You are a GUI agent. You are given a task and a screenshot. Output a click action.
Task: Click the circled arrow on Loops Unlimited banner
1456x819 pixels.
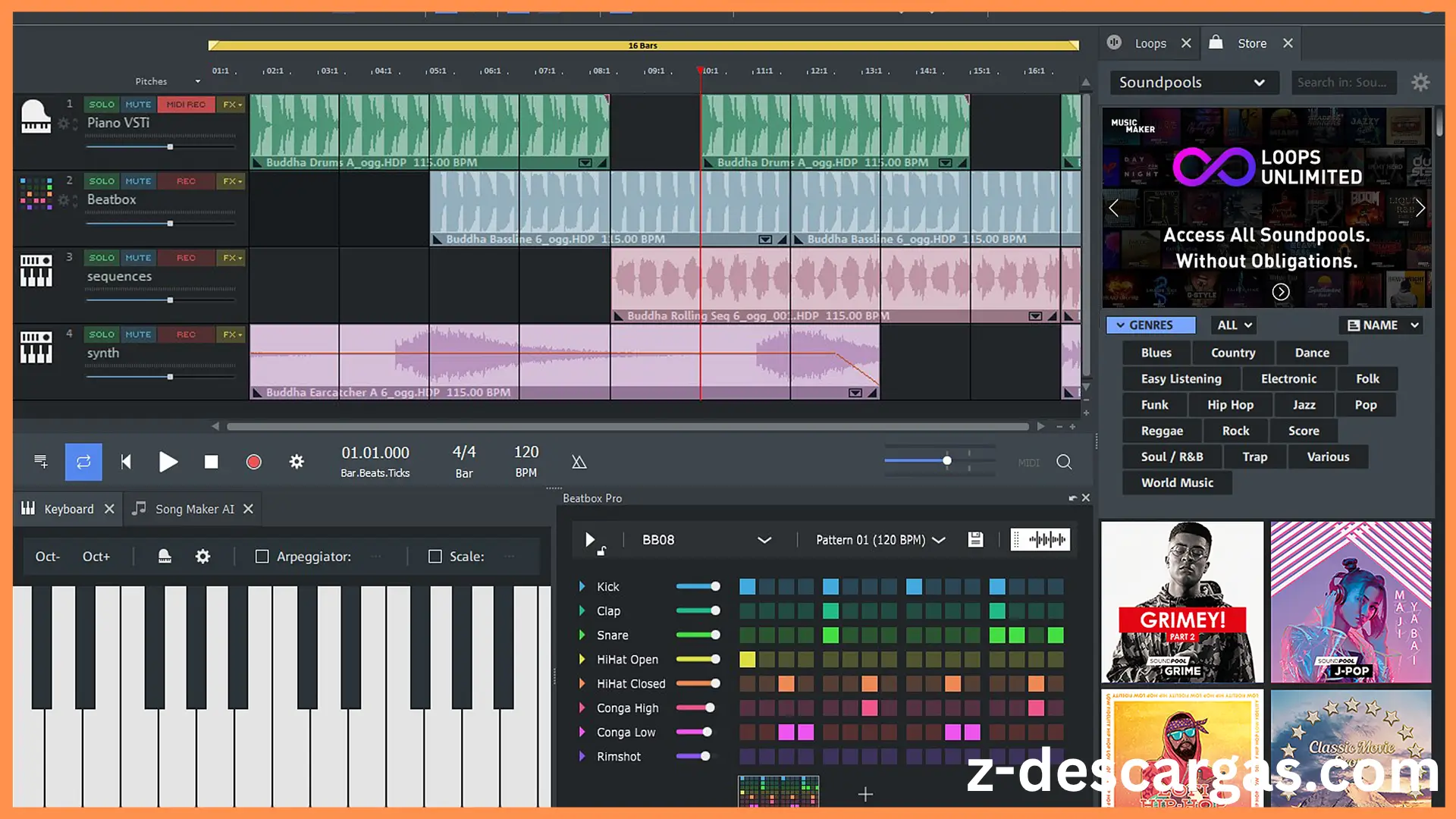pos(1281,292)
